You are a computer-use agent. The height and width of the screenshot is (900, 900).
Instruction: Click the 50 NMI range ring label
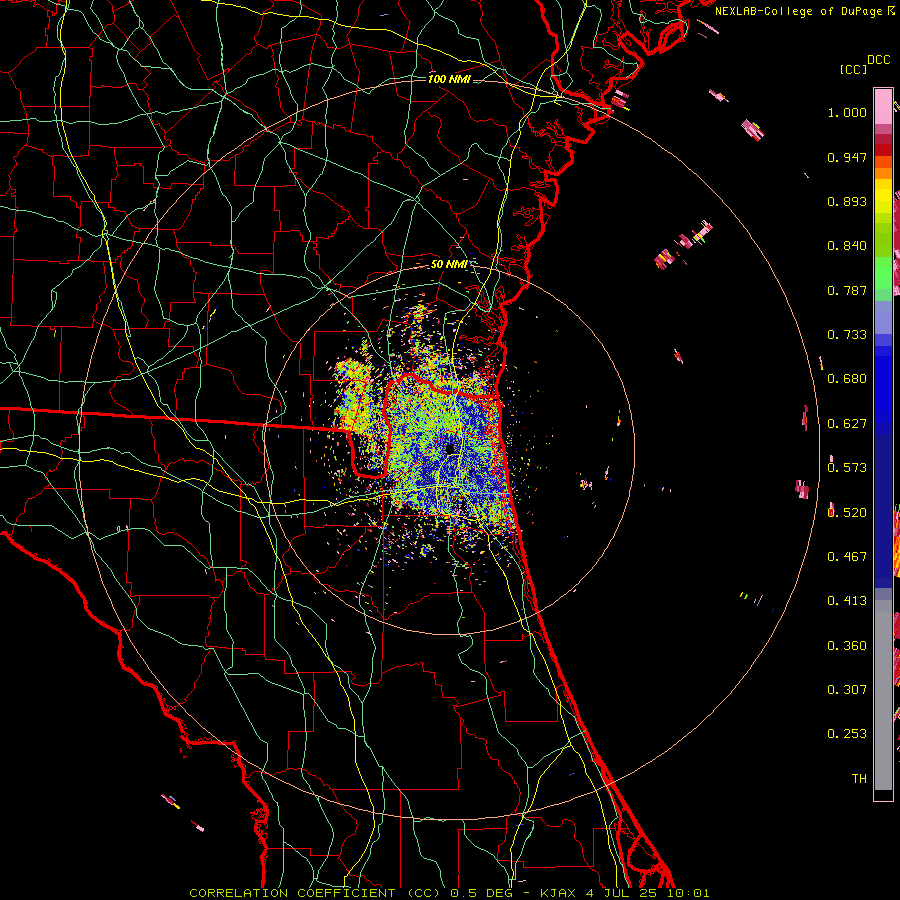pos(449,264)
